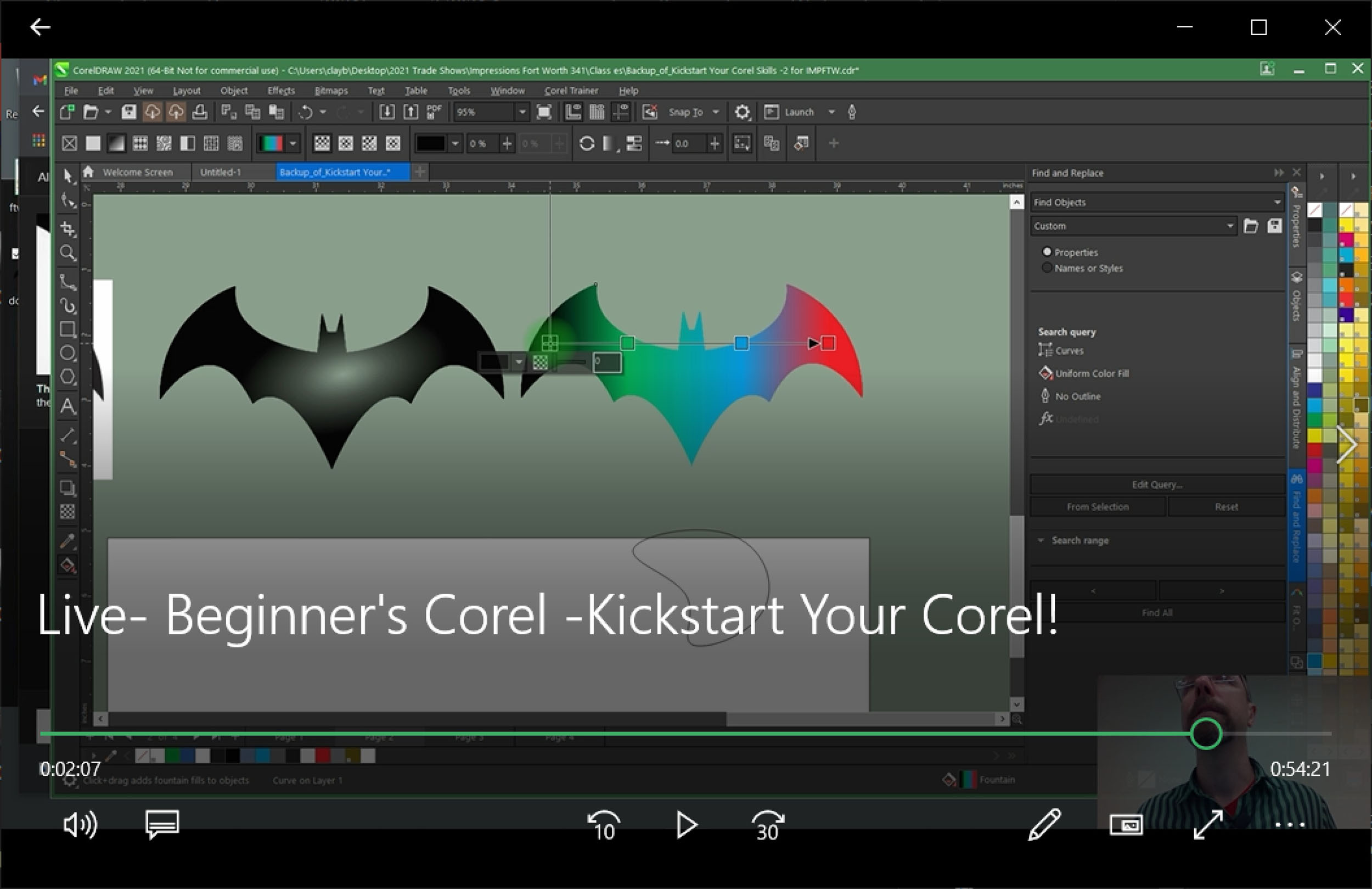This screenshot has height=889, width=1372.
Task: Expand the Search range section
Action: pyautogui.click(x=1041, y=540)
